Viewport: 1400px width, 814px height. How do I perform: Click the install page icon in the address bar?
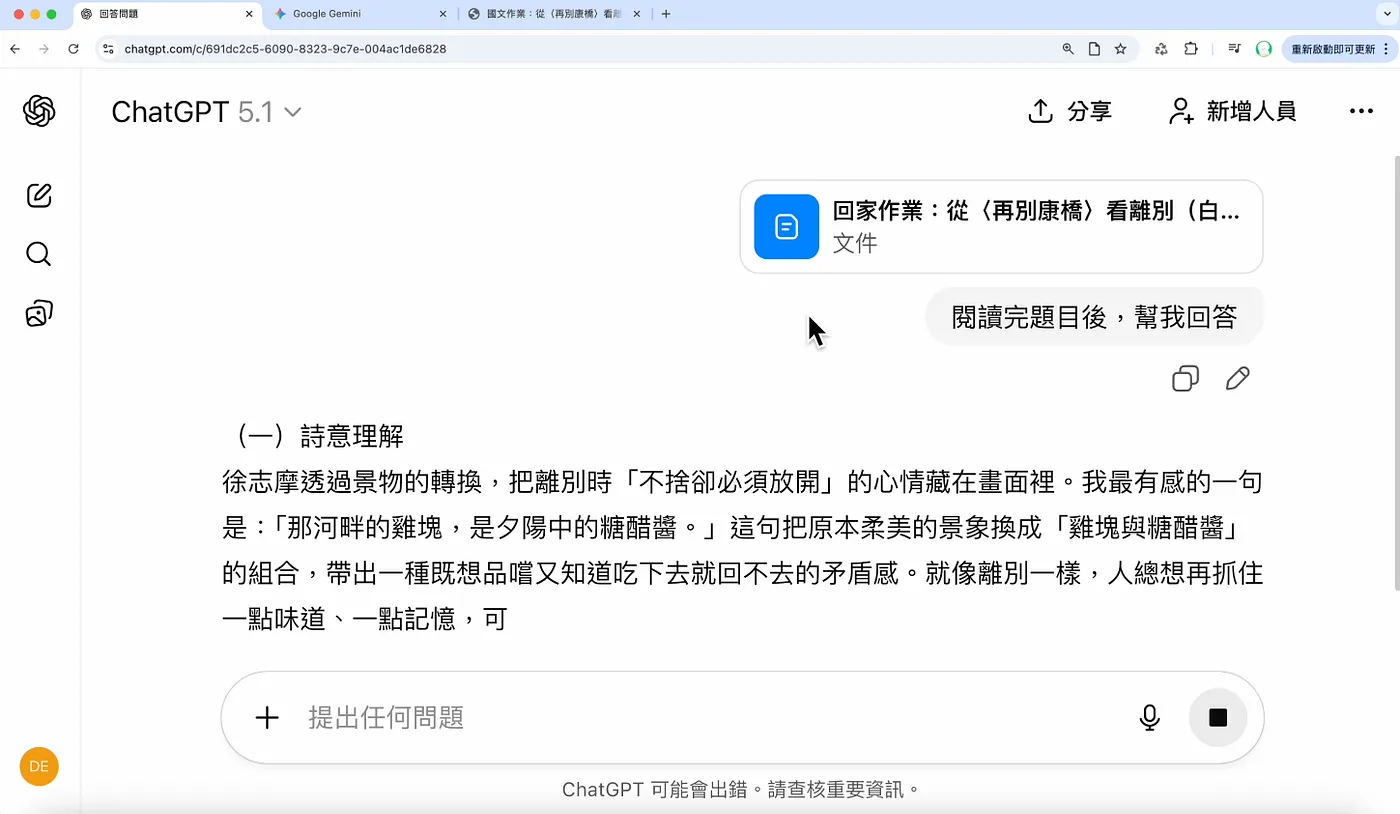1094,48
